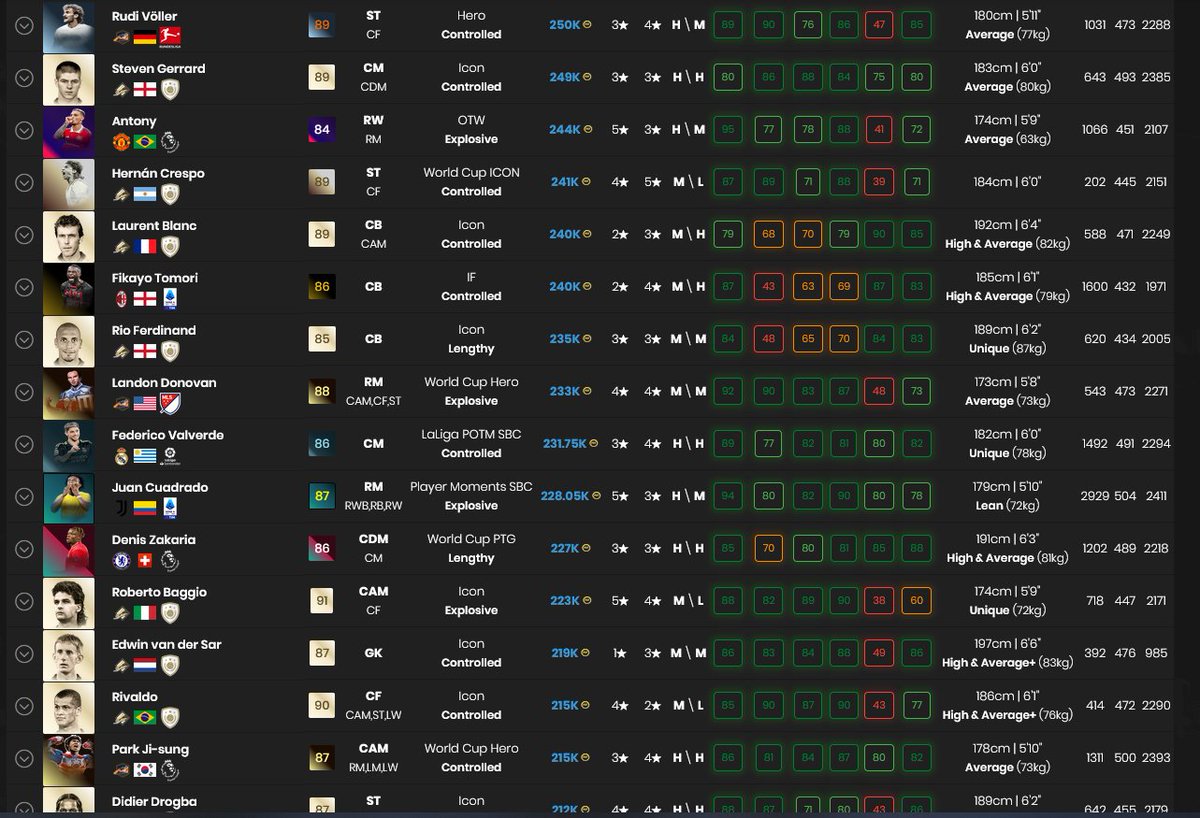Click the 91 rating badge for Roberto Baggio
Screen dimensions: 1200x818
[x=322, y=601]
